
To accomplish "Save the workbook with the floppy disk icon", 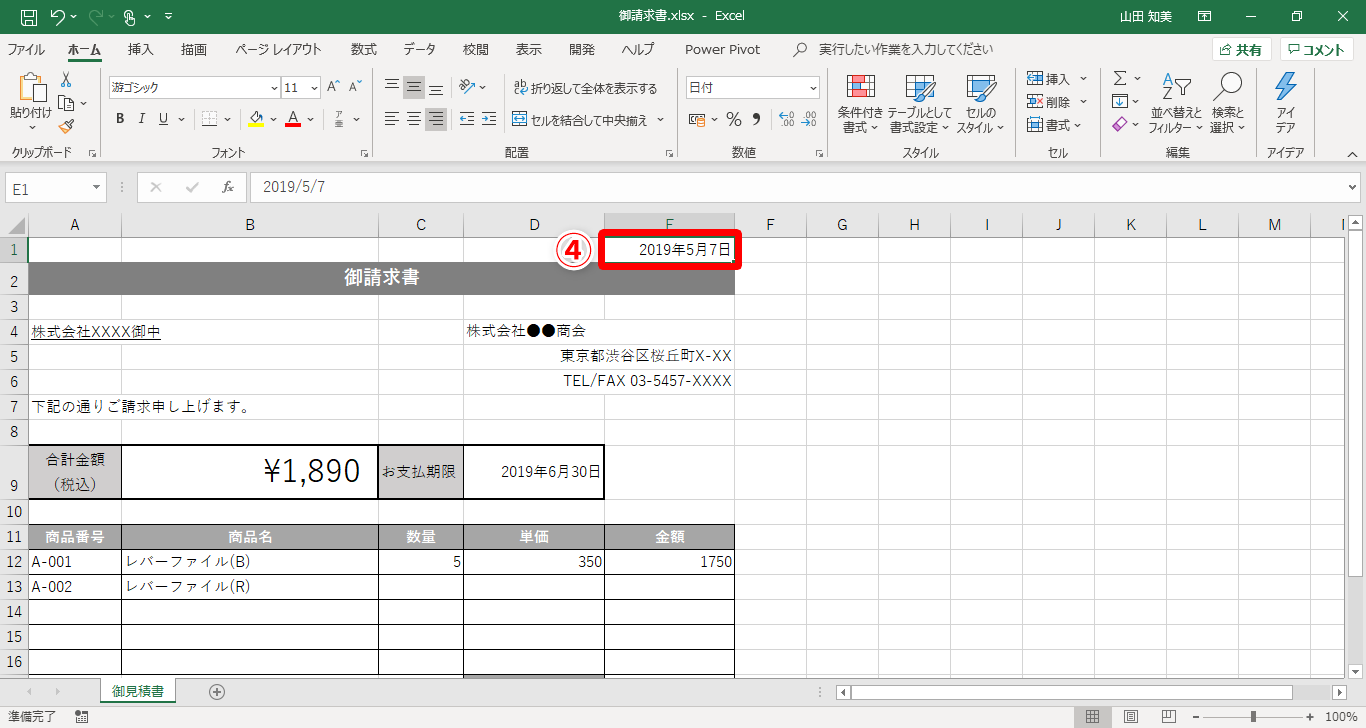I will [x=29, y=17].
